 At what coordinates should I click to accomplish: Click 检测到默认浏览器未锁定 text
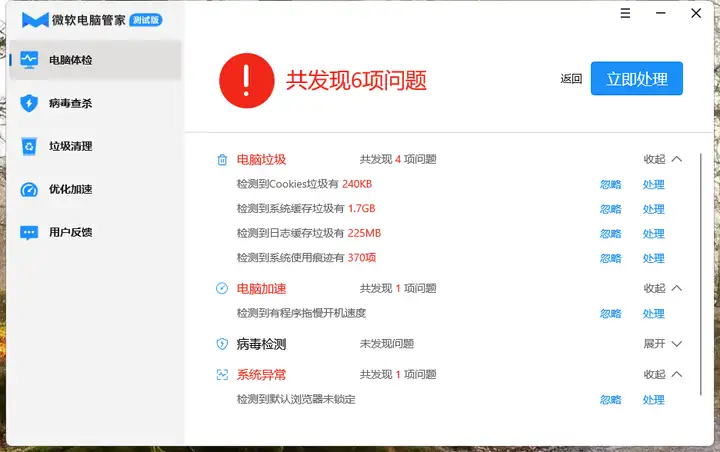tap(296, 399)
